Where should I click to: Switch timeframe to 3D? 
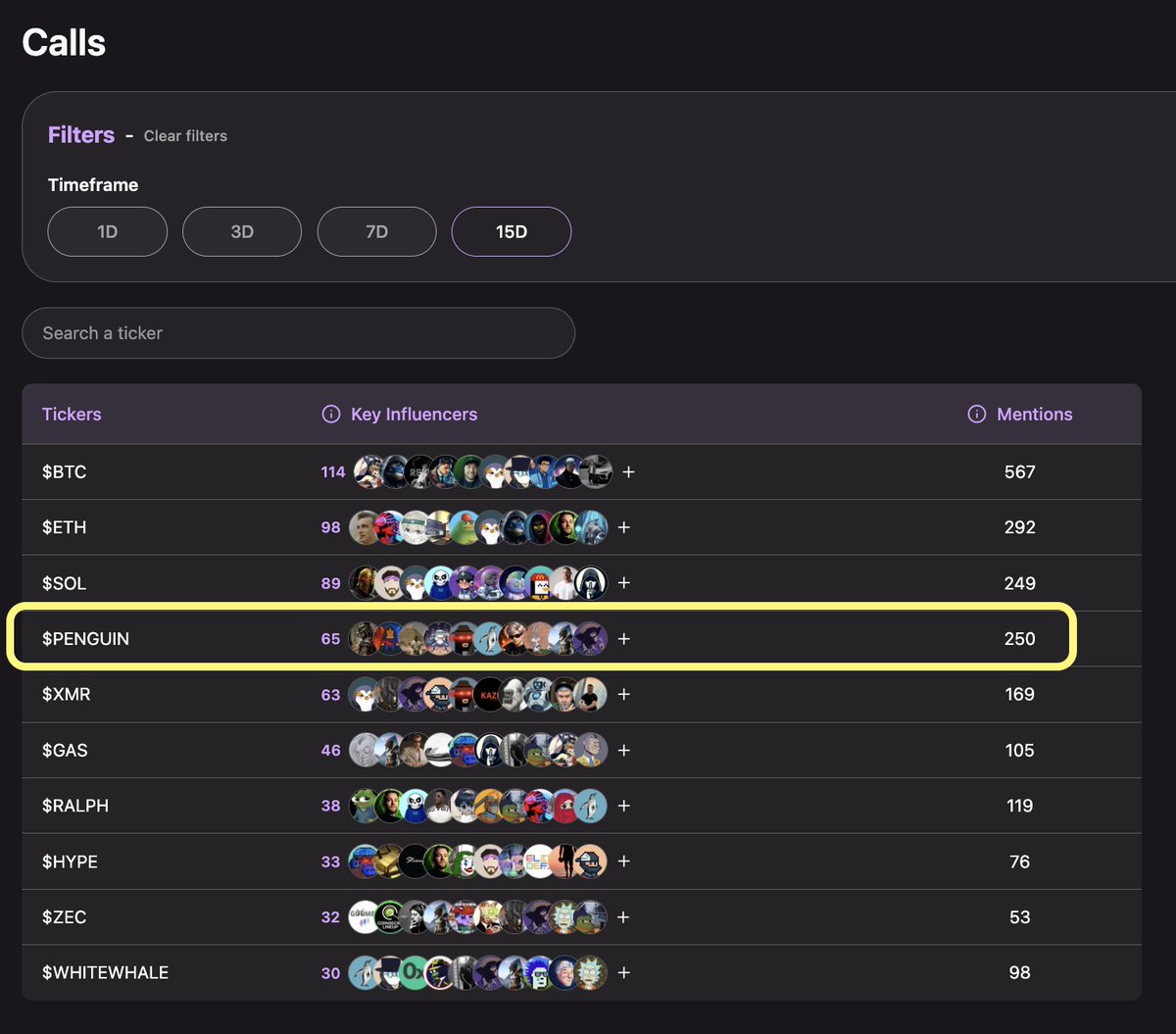(x=242, y=232)
